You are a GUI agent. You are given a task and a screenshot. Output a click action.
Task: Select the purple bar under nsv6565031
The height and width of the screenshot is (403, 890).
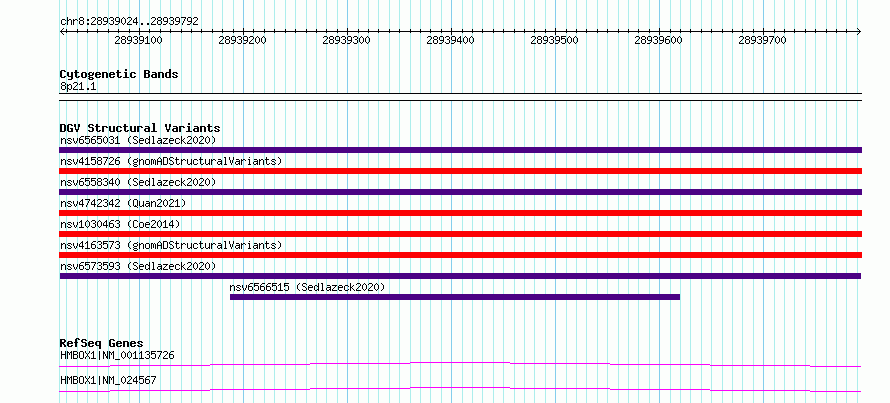click(x=460, y=150)
